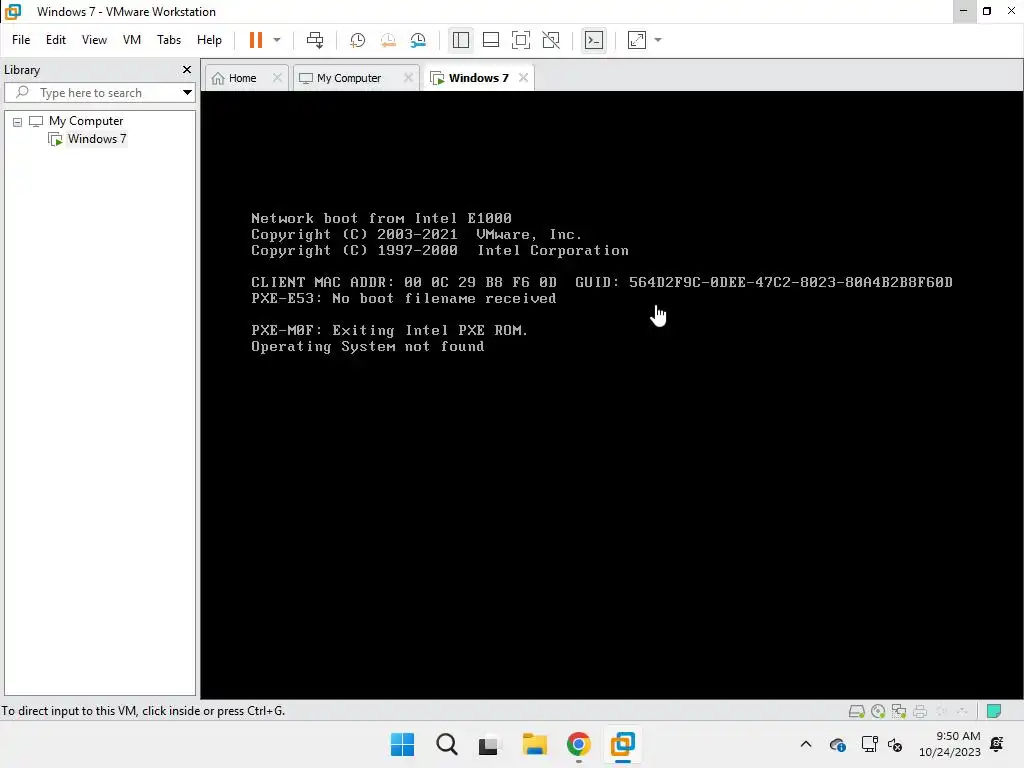1024x768 pixels.
Task: Click the VMware logo in the title bar
Action: click(13, 12)
